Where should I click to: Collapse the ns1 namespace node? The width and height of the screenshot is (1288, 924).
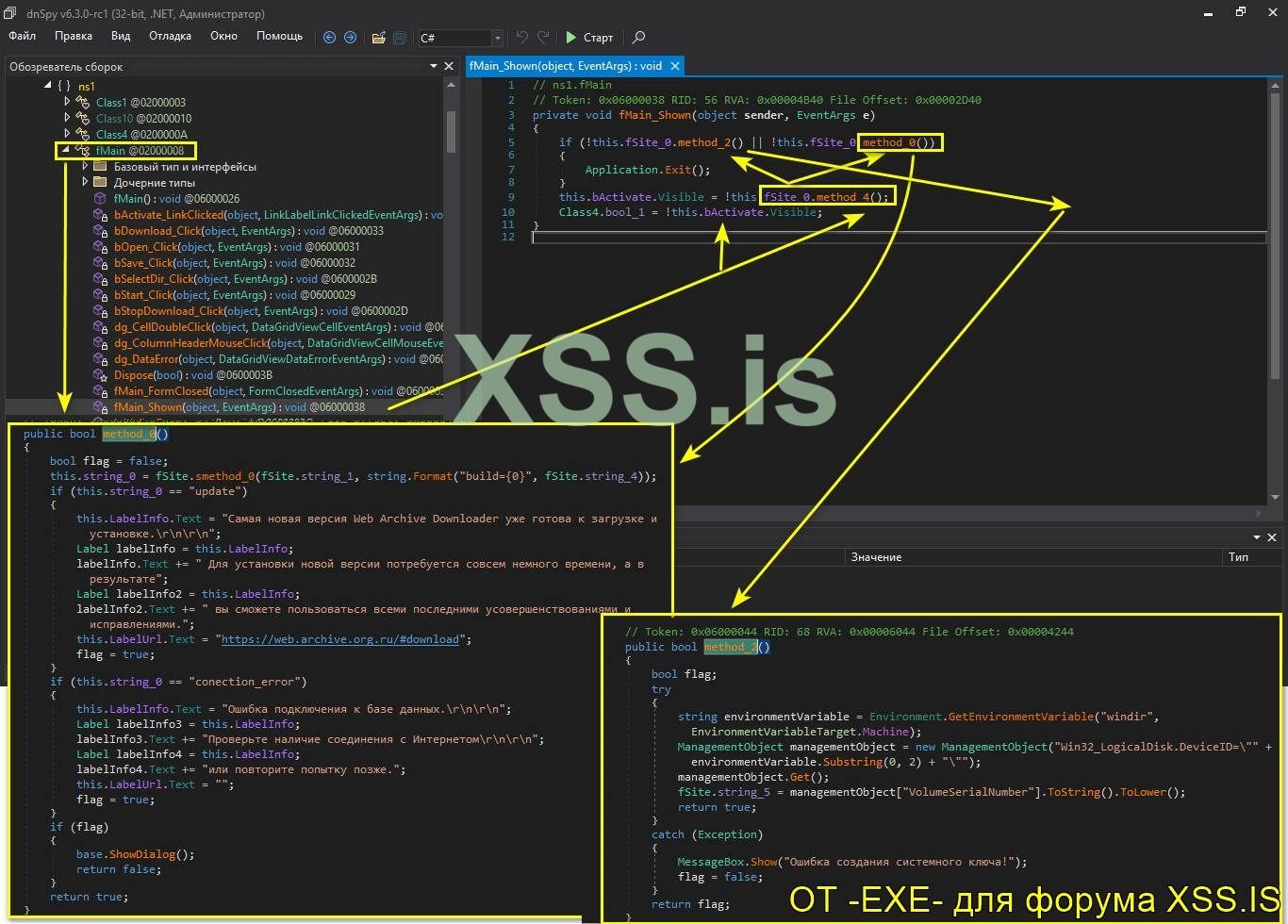click(48, 87)
